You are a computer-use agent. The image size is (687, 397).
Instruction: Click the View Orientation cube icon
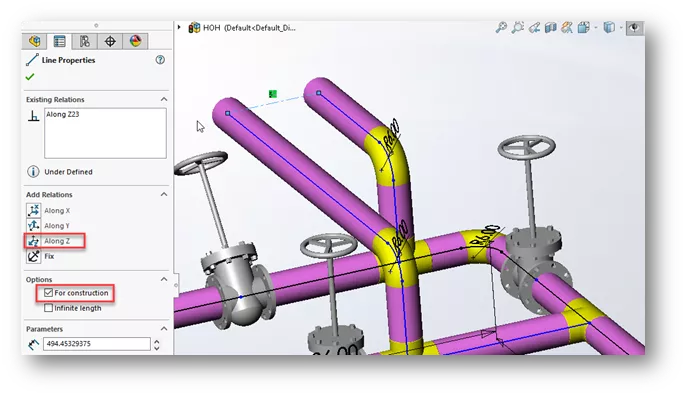584,28
